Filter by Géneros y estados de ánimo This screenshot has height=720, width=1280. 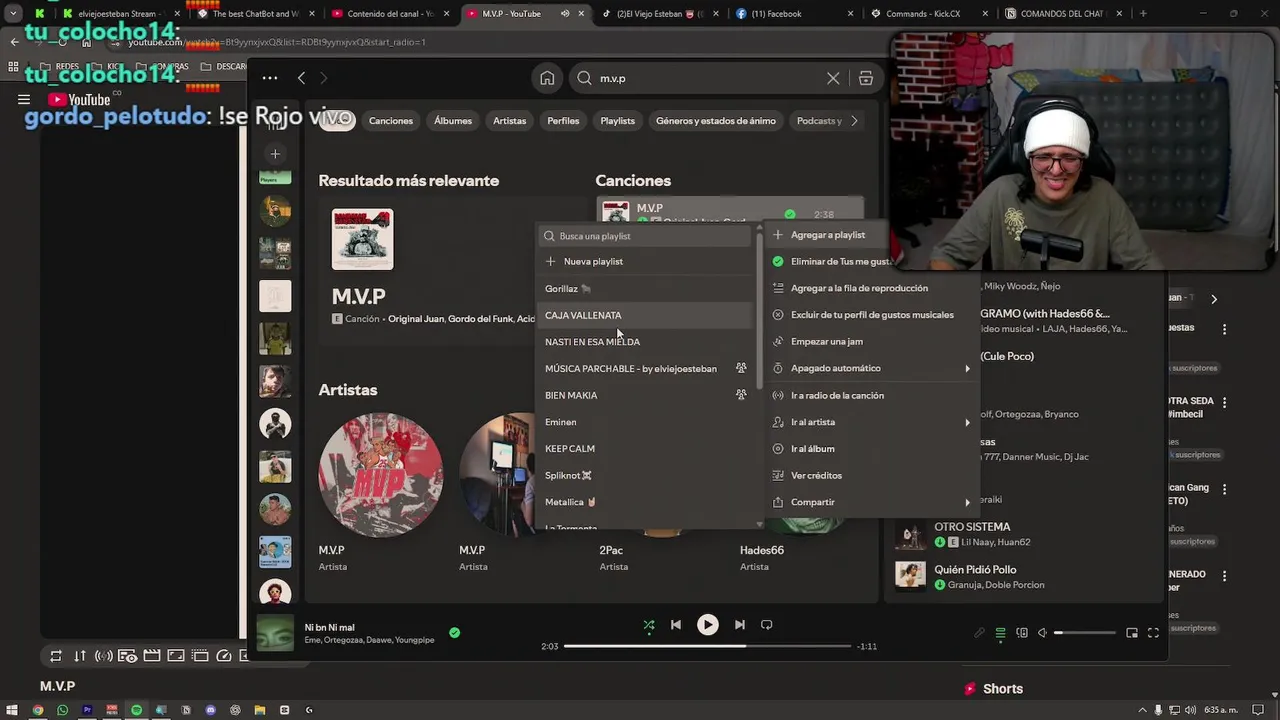[716, 121]
